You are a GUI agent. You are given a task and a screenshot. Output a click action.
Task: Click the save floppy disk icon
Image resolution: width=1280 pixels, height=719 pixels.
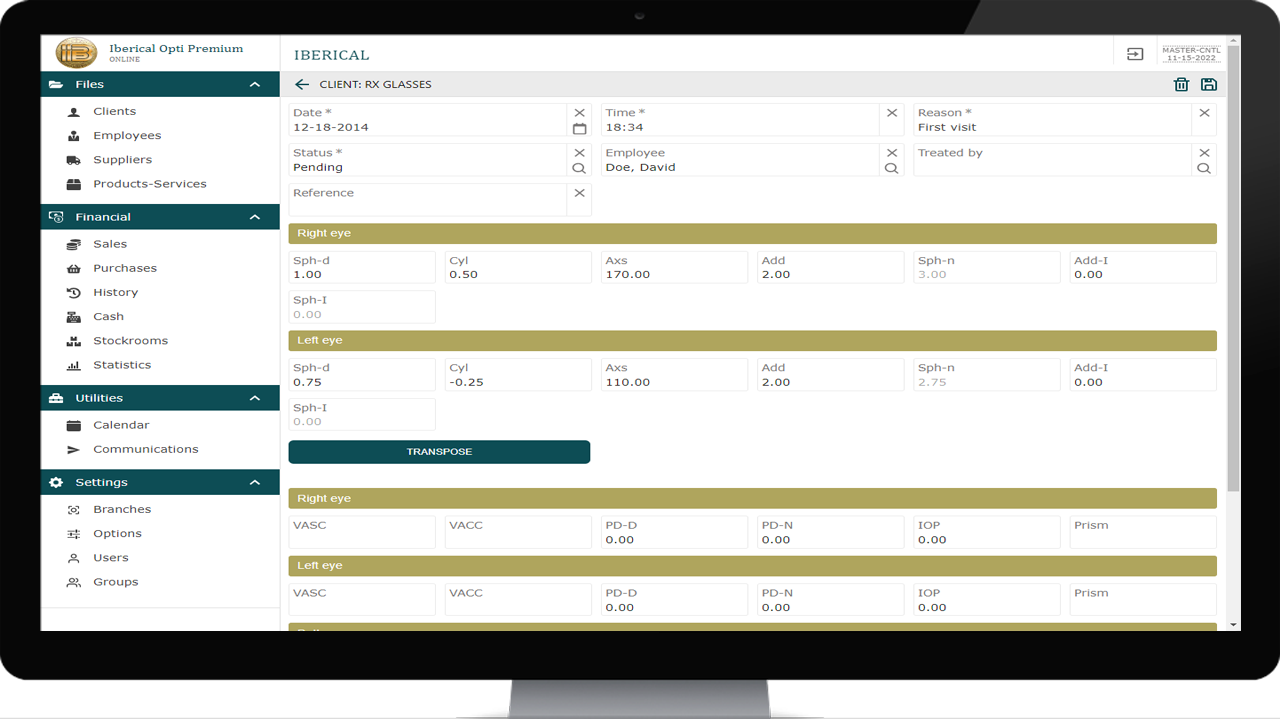tap(1208, 85)
